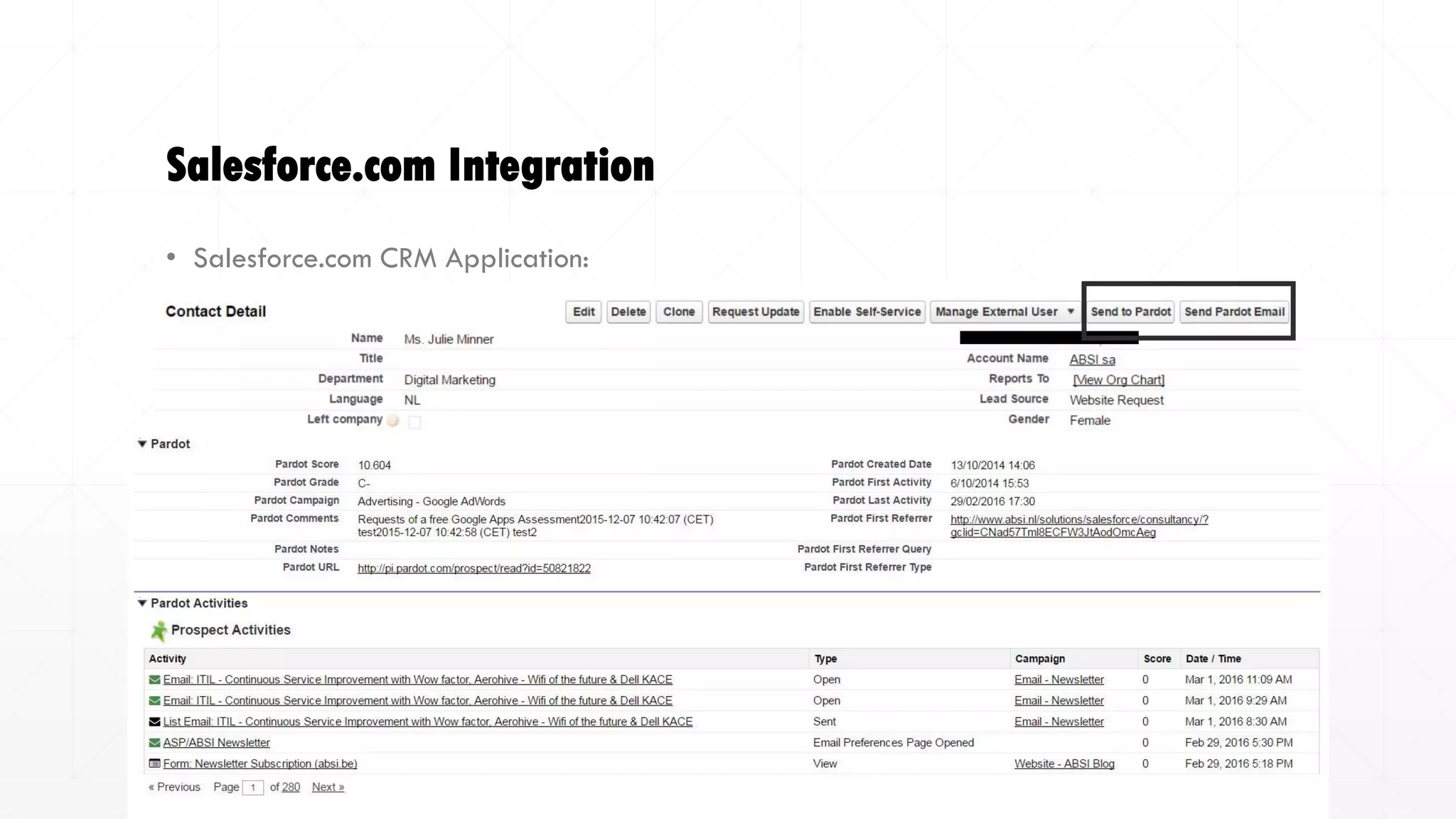1456x819 pixels.
Task: Click the page number input field
Action: (x=253, y=787)
